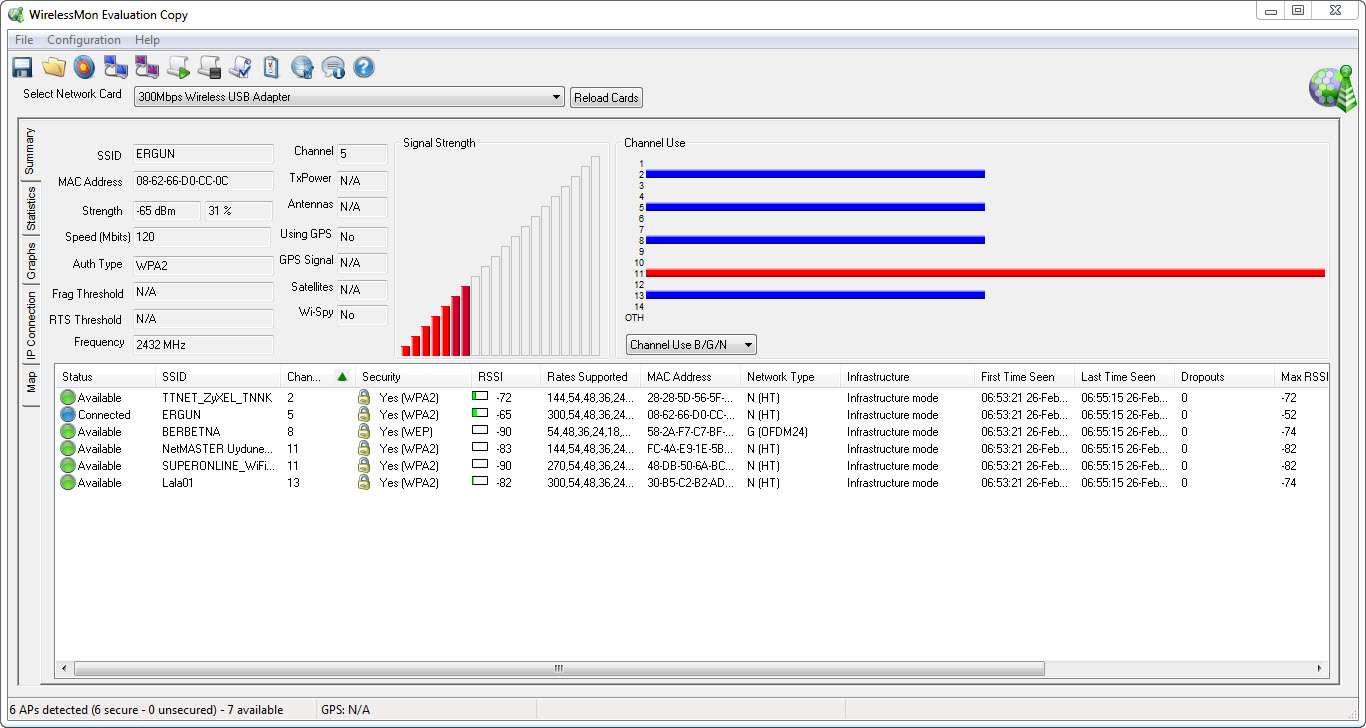The image size is (1366, 728).
Task: Click green sort arrow in Channel column header
Action: [x=342, y=377]
